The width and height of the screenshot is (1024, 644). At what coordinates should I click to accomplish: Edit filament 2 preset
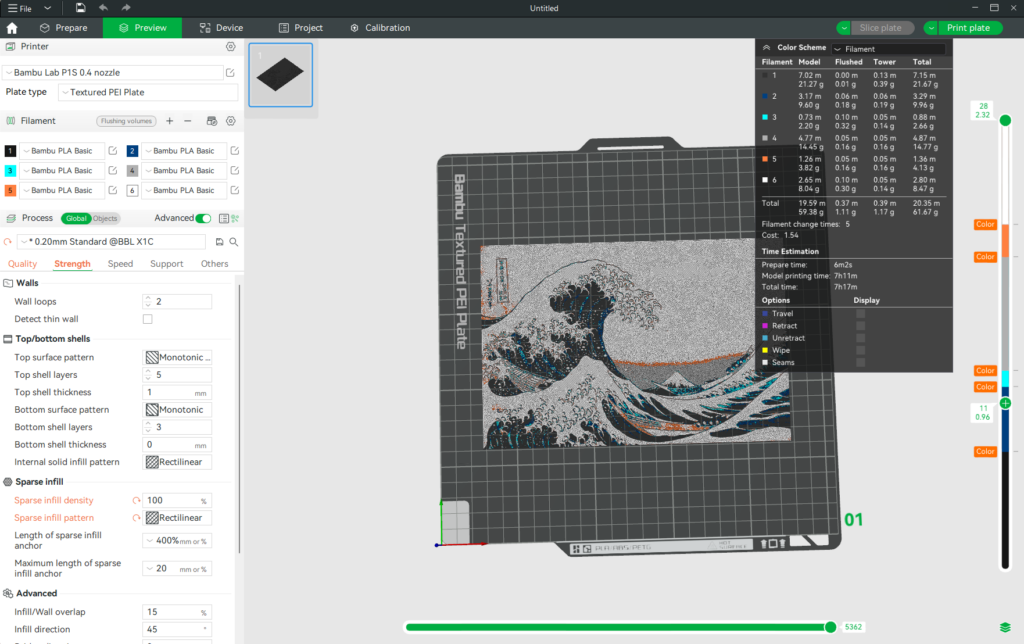coord(235,151)
